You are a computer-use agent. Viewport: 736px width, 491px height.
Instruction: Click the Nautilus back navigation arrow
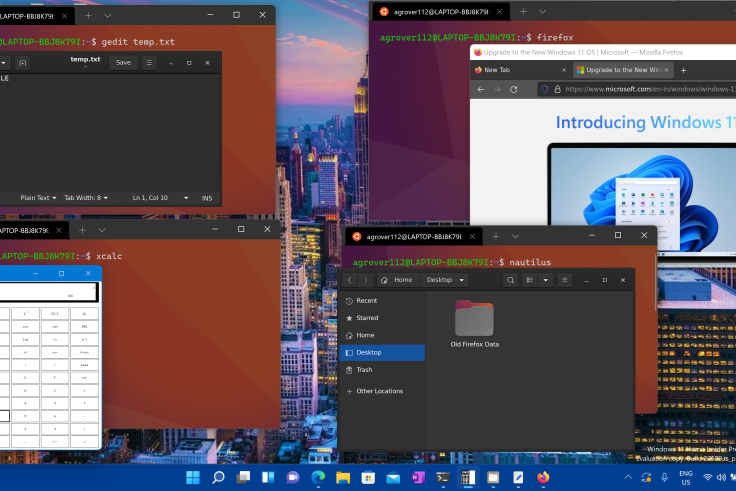point(350,280)
